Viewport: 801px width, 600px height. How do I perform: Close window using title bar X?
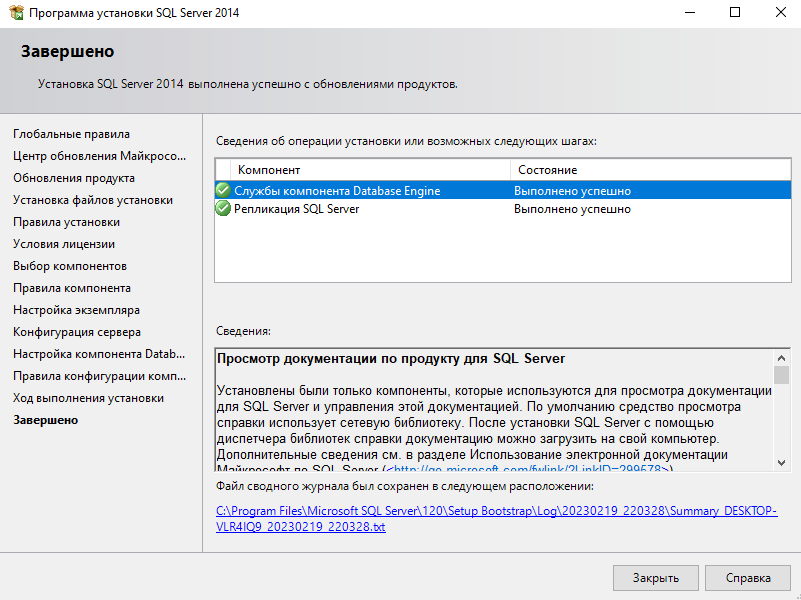(780, 12)
